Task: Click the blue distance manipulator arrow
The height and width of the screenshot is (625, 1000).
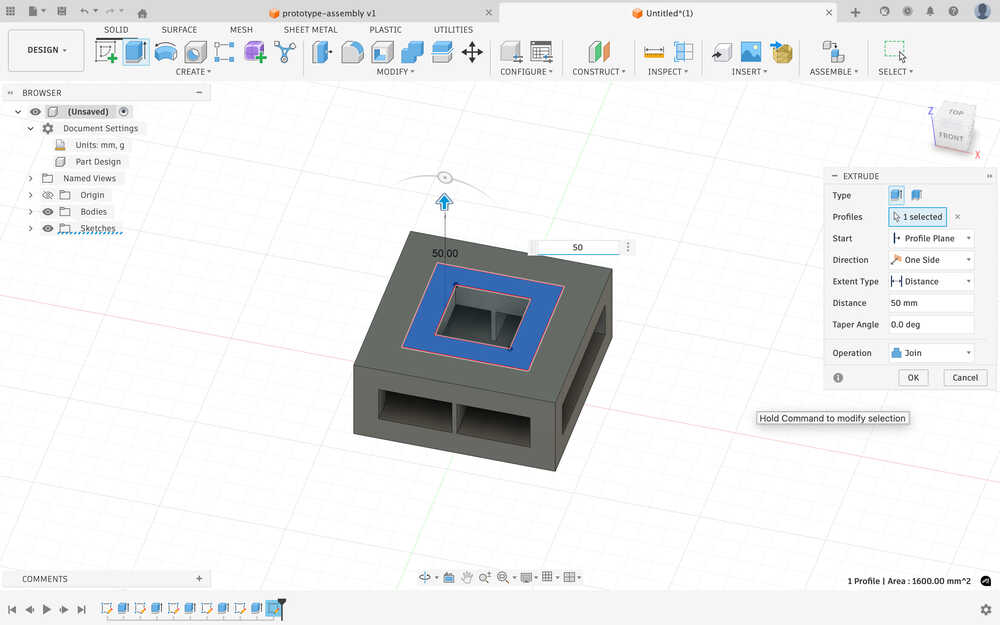Action: (445, 202)
